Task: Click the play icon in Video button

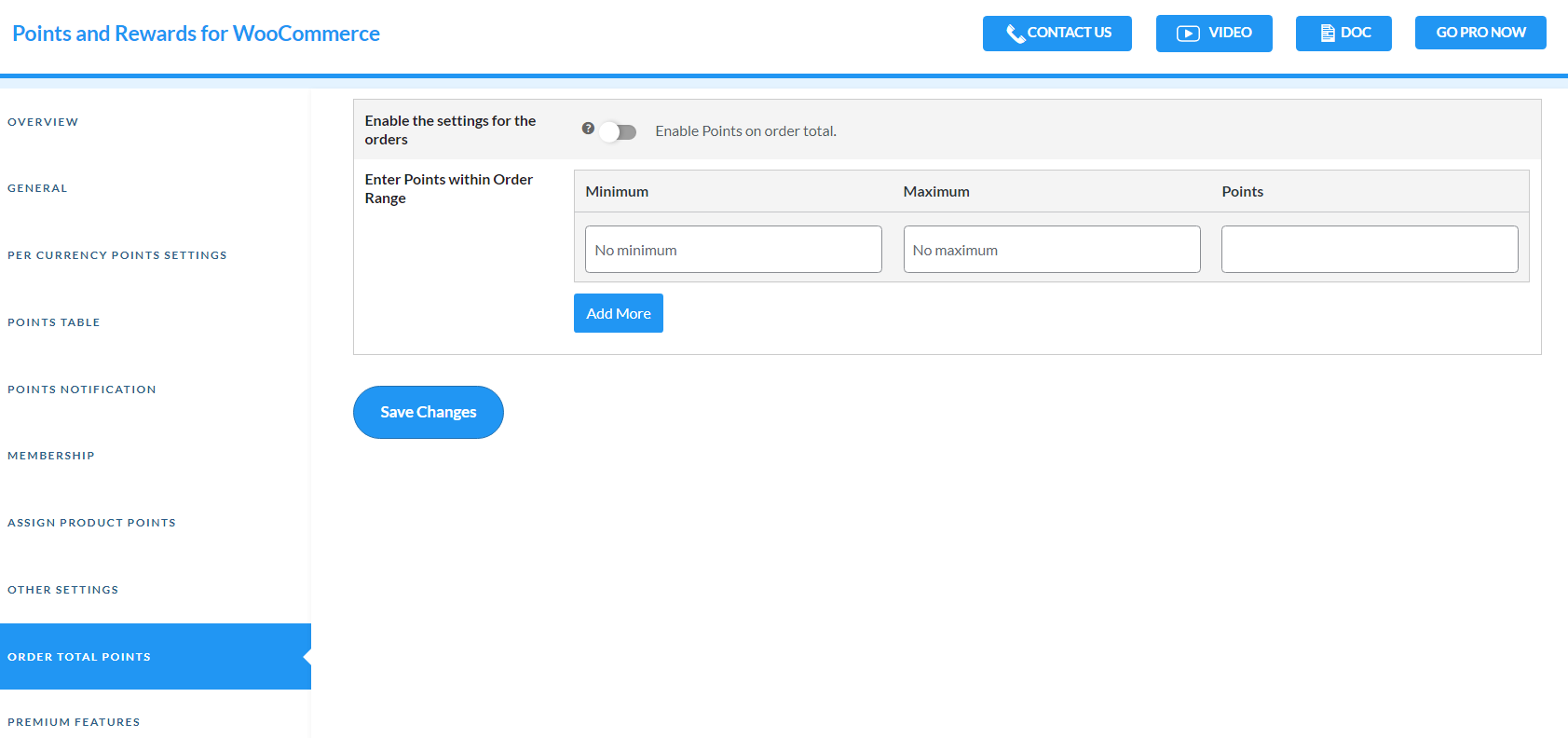Action: click(x=1188, y=34)
